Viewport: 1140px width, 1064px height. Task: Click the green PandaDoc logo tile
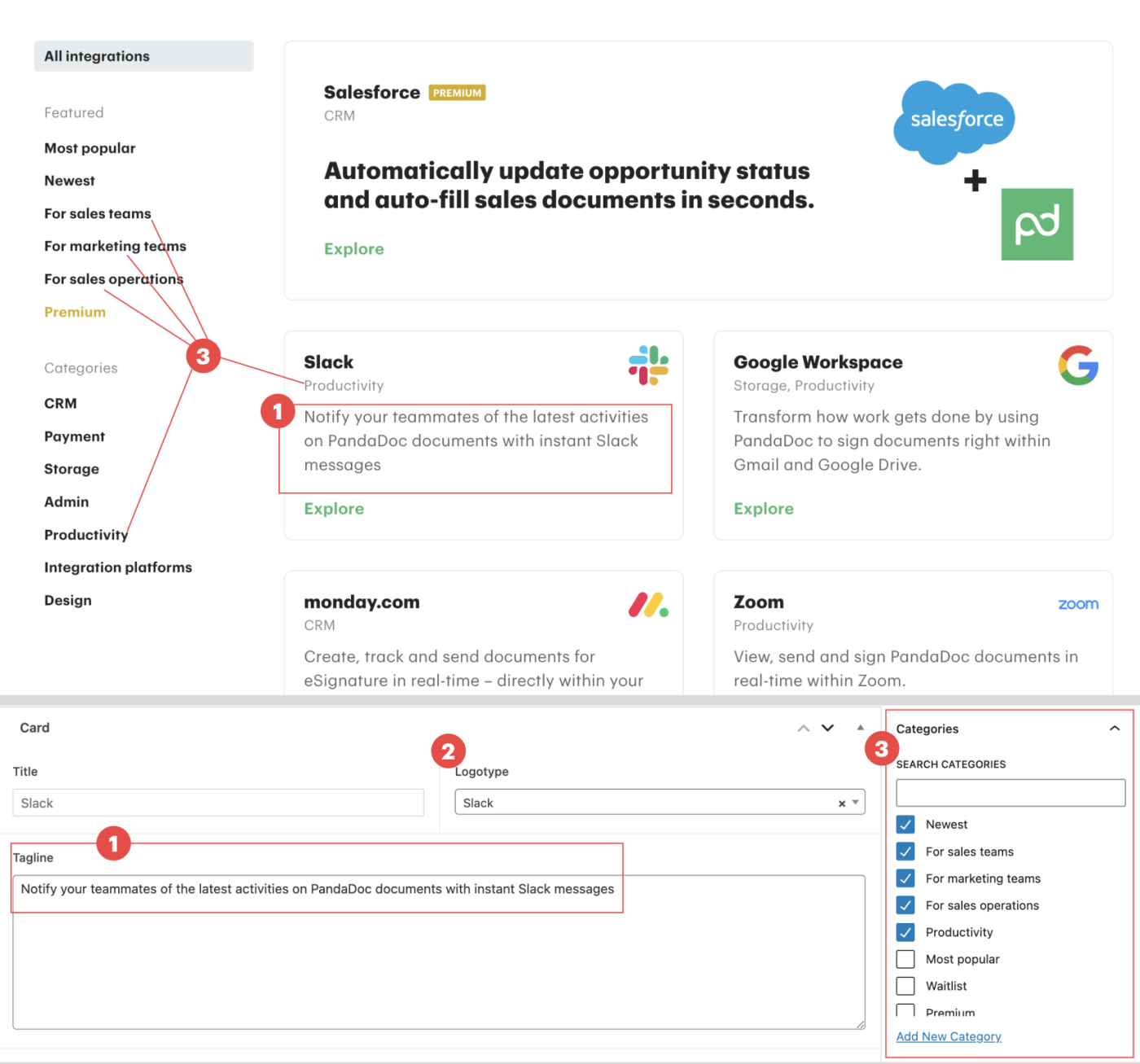coord(1037,225)
